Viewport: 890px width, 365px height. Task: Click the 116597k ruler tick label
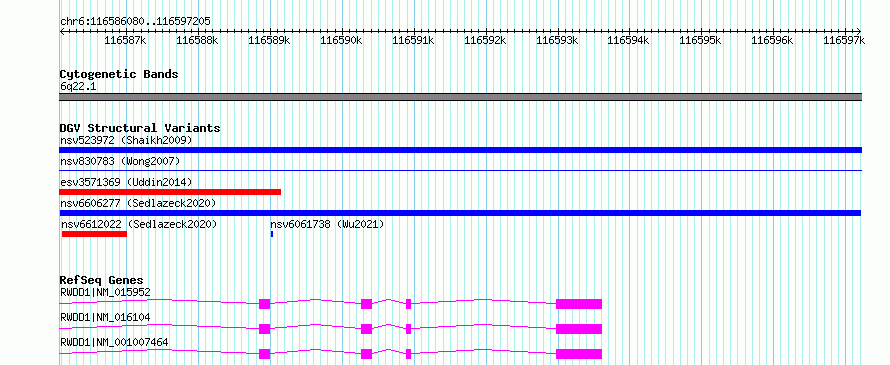click(x=844, y=40)
